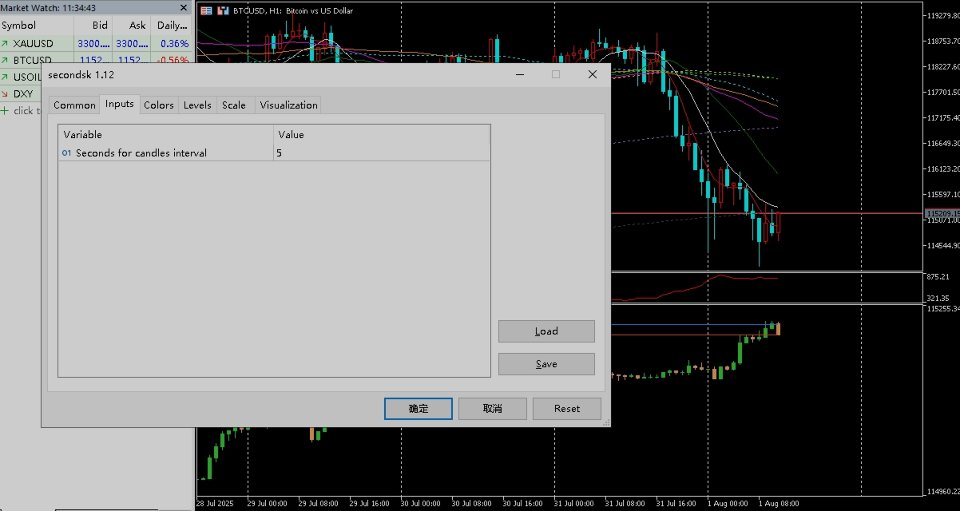
Task: Click the down-arrow icon beside DXY
Action: click(x=5, y=94)
